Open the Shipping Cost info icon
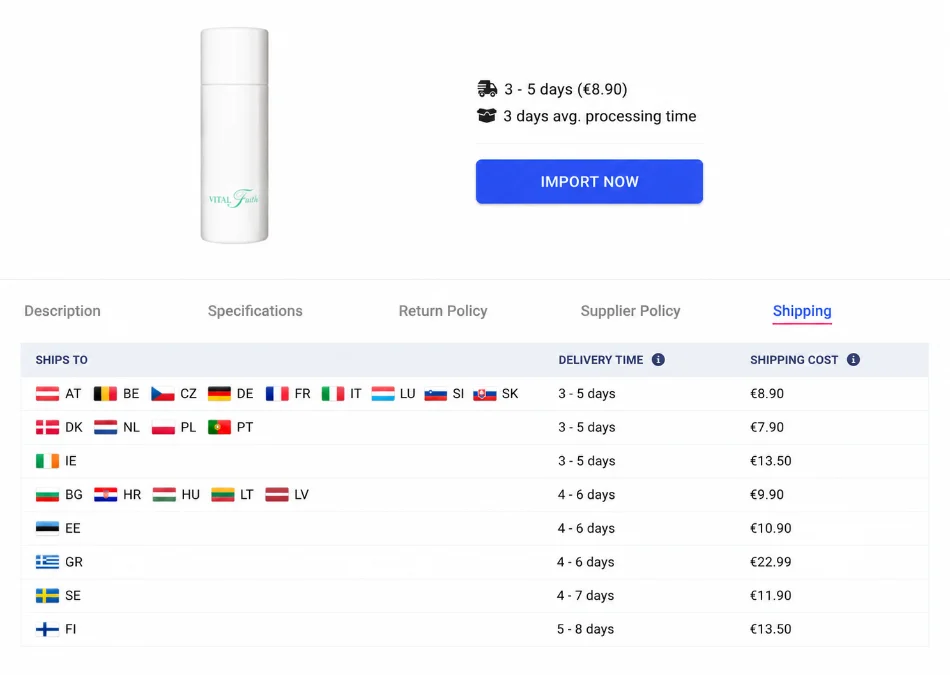The height and width of the screenshot is (675, 950). click(x=853, y=360)
